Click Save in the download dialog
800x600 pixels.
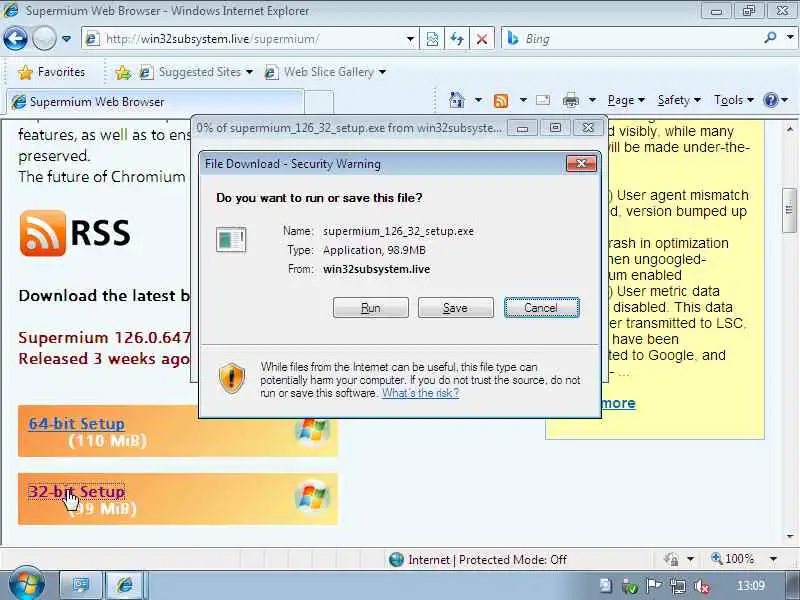[456, 308]
